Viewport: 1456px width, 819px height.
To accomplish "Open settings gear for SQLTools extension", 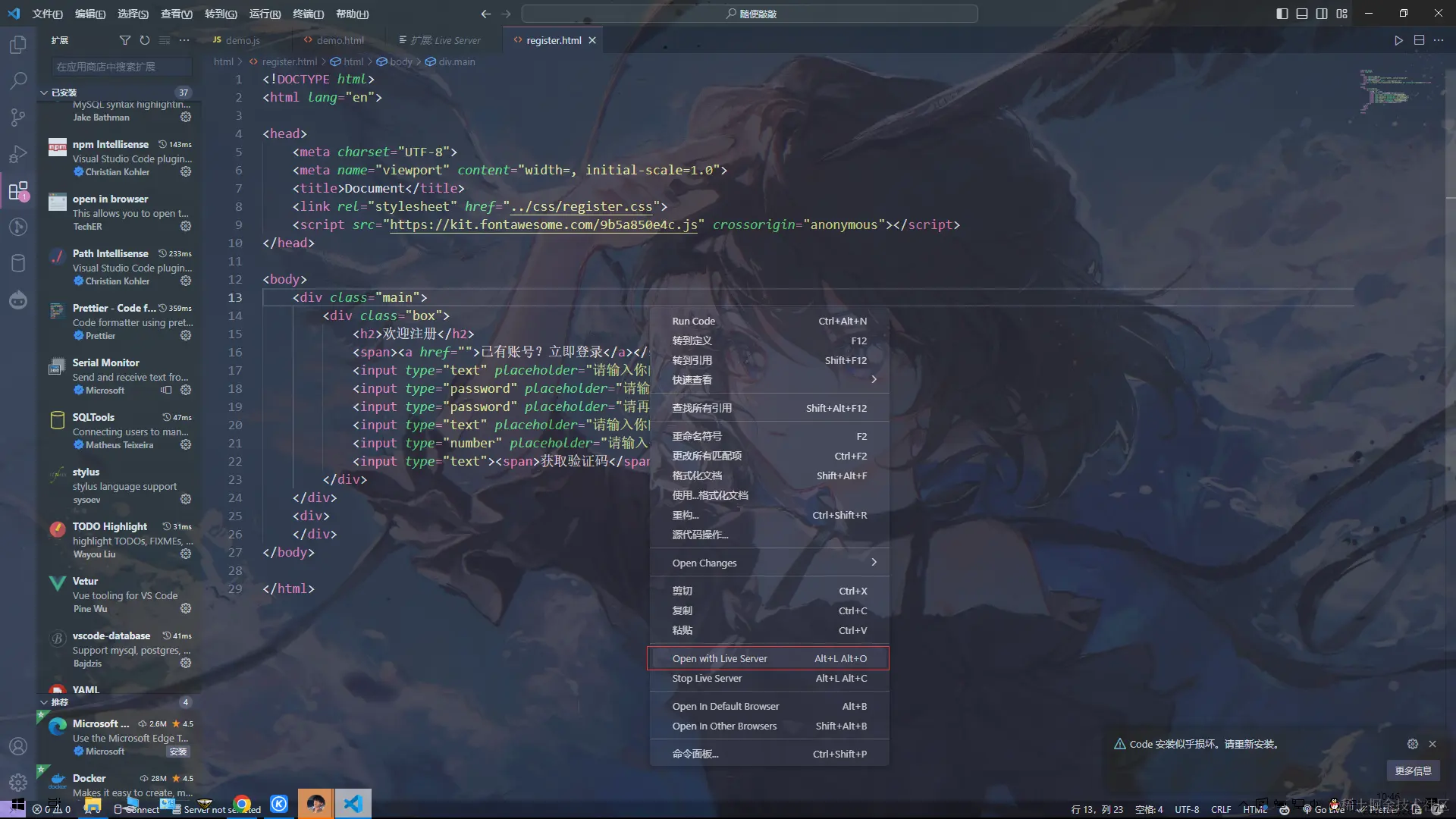I will point(186,445).
